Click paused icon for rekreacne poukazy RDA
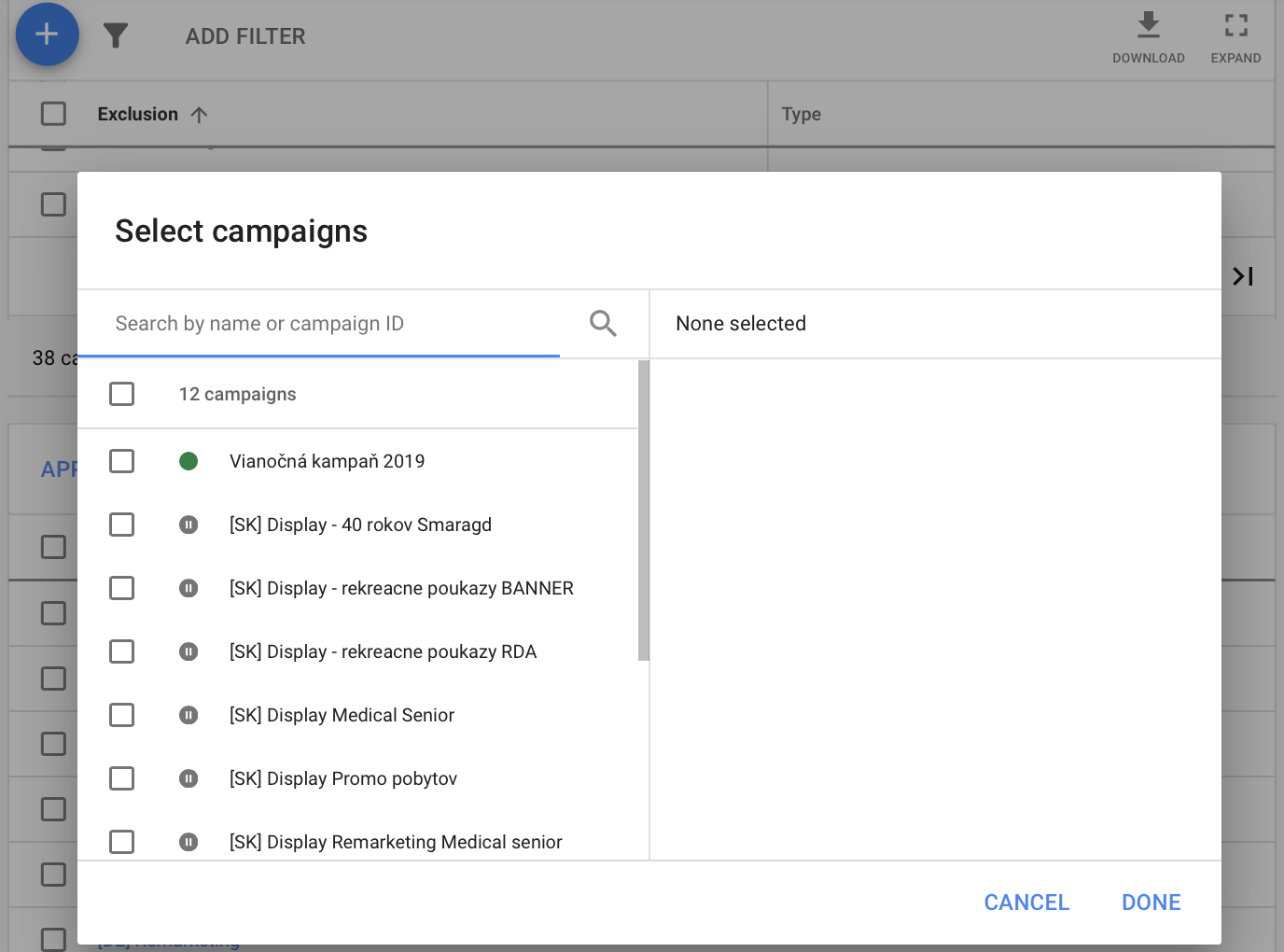The width and height of the screenshot is (1284, 952). pyautogui.click(x=188, y=651)
